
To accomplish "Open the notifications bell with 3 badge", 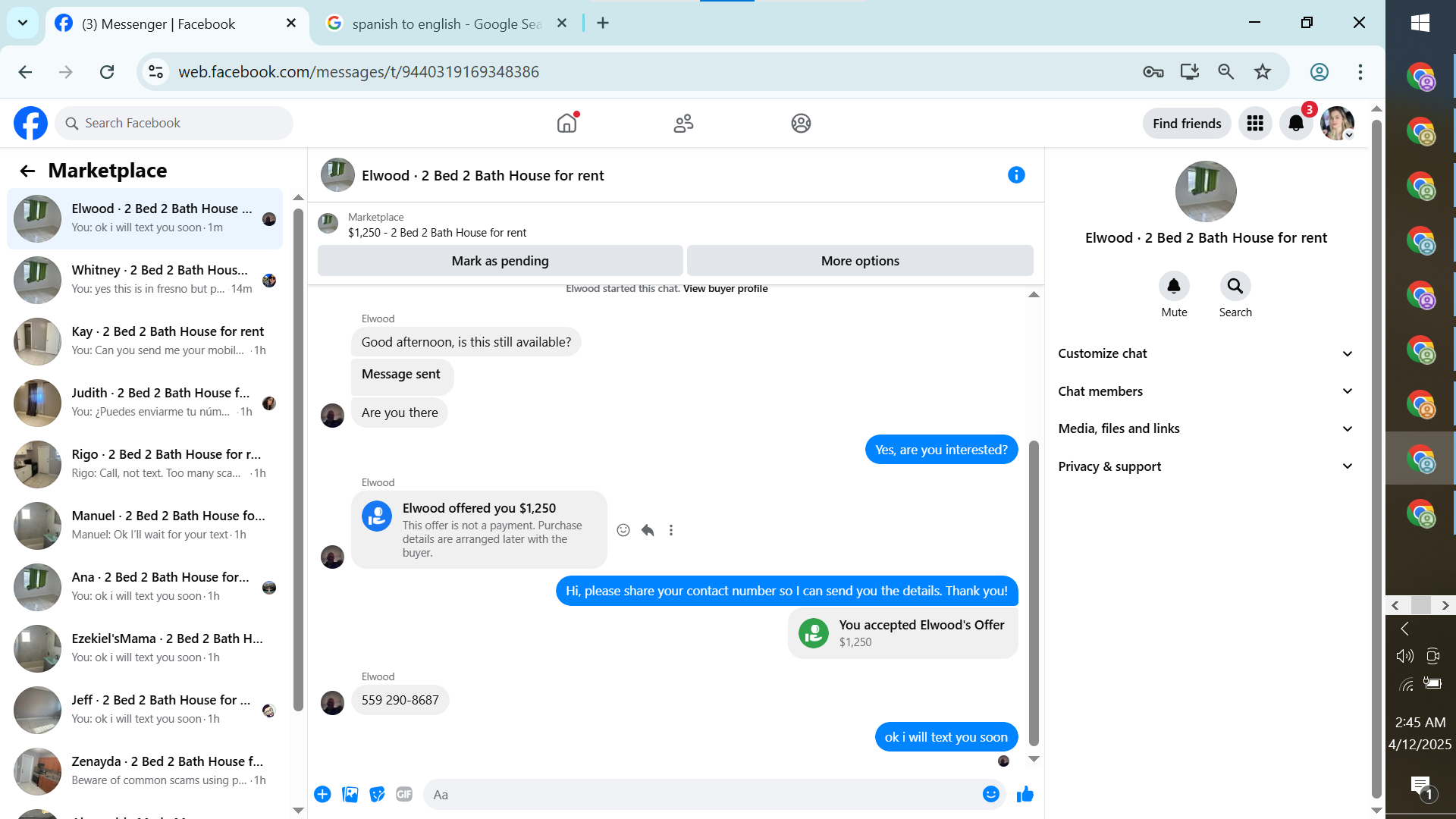I will click(x=1296, y=123).
